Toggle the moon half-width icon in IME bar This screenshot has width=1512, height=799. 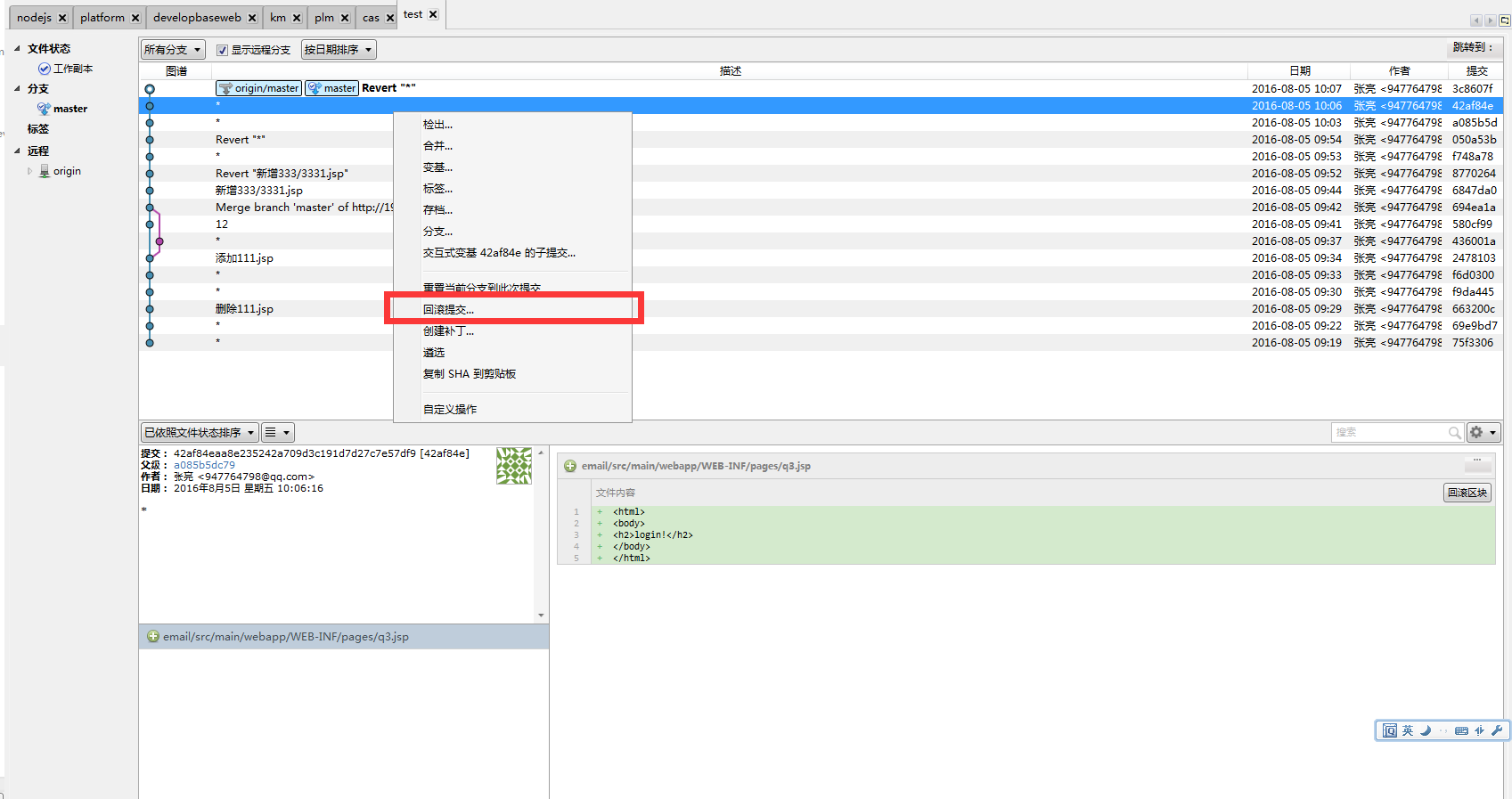coord(1426,730)
